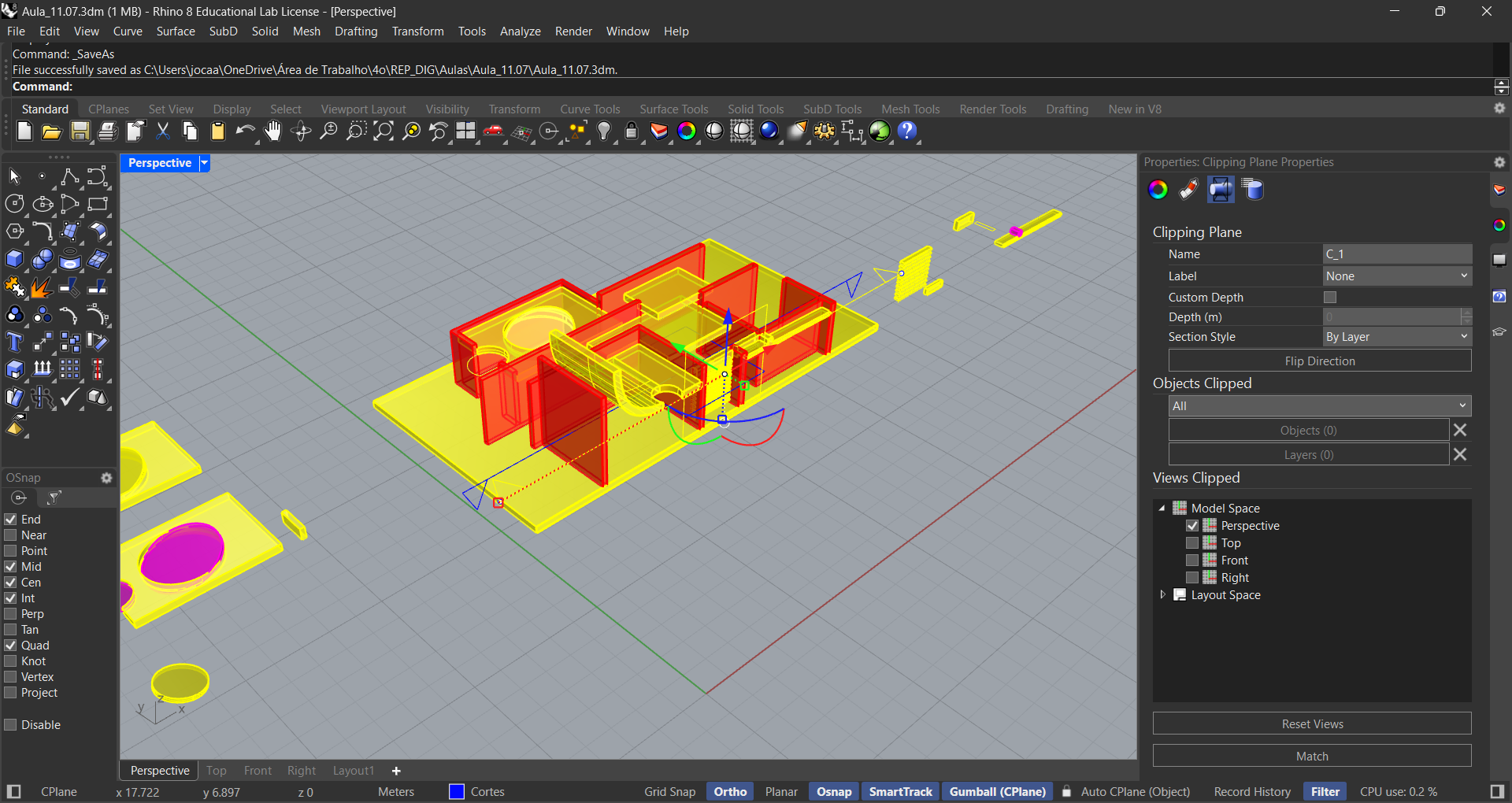Screen dimensions: 1512x803
Task: Click the Help question mark icon
Action: [907, 131]
